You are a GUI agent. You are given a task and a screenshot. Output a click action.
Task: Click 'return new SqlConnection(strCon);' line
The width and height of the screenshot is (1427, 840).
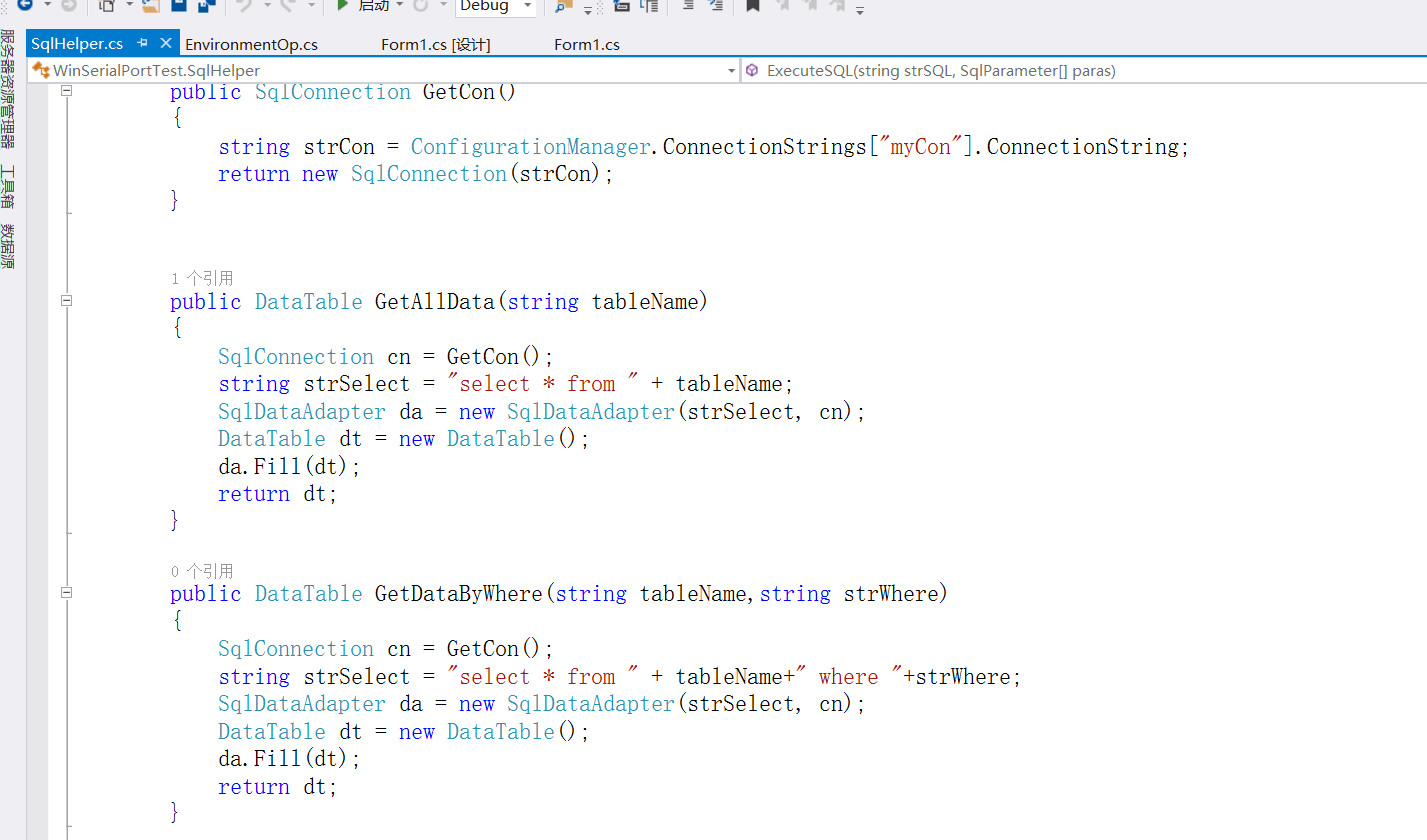[416, 174]
